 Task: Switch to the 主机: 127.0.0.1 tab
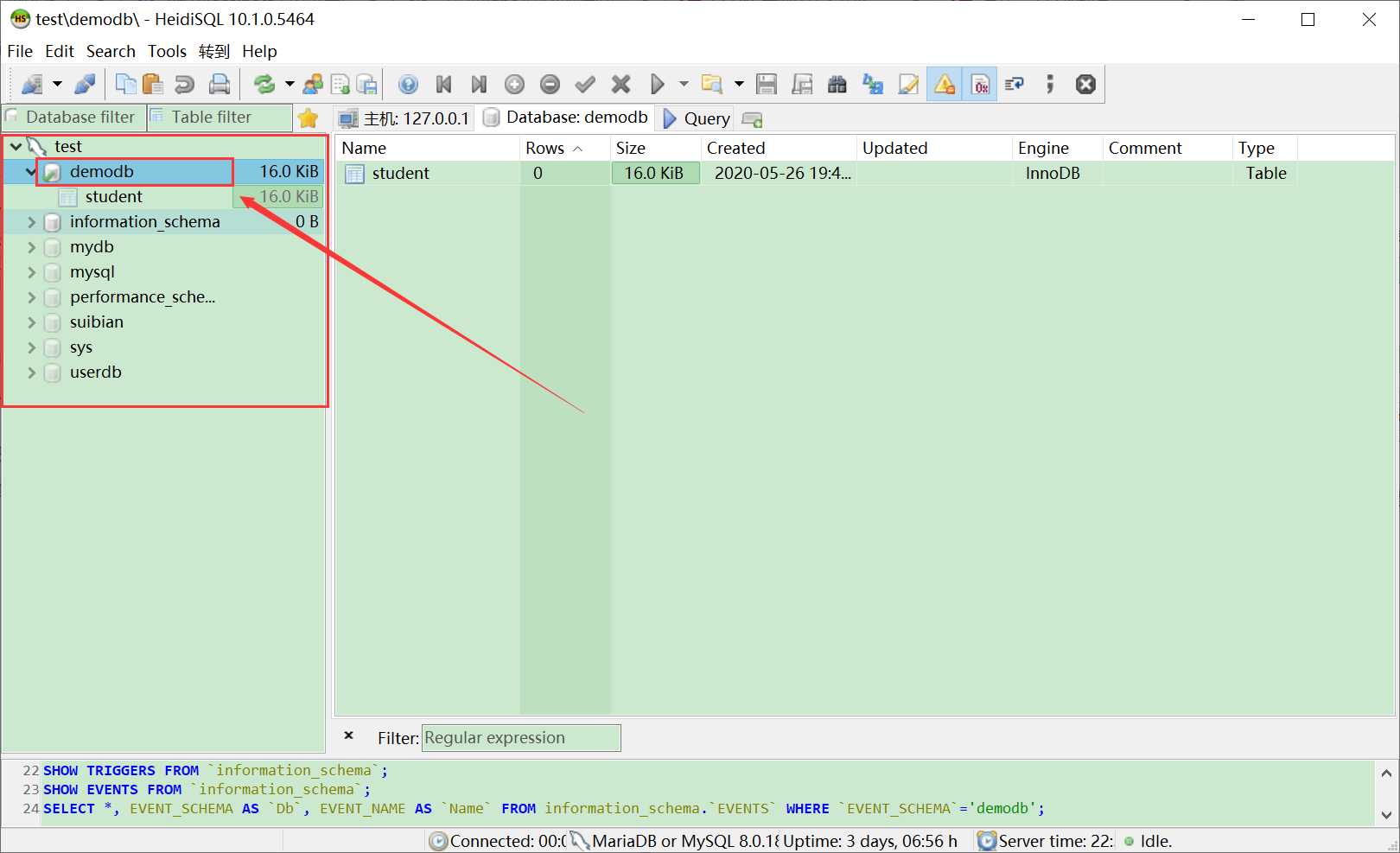[x=404, y=118]
